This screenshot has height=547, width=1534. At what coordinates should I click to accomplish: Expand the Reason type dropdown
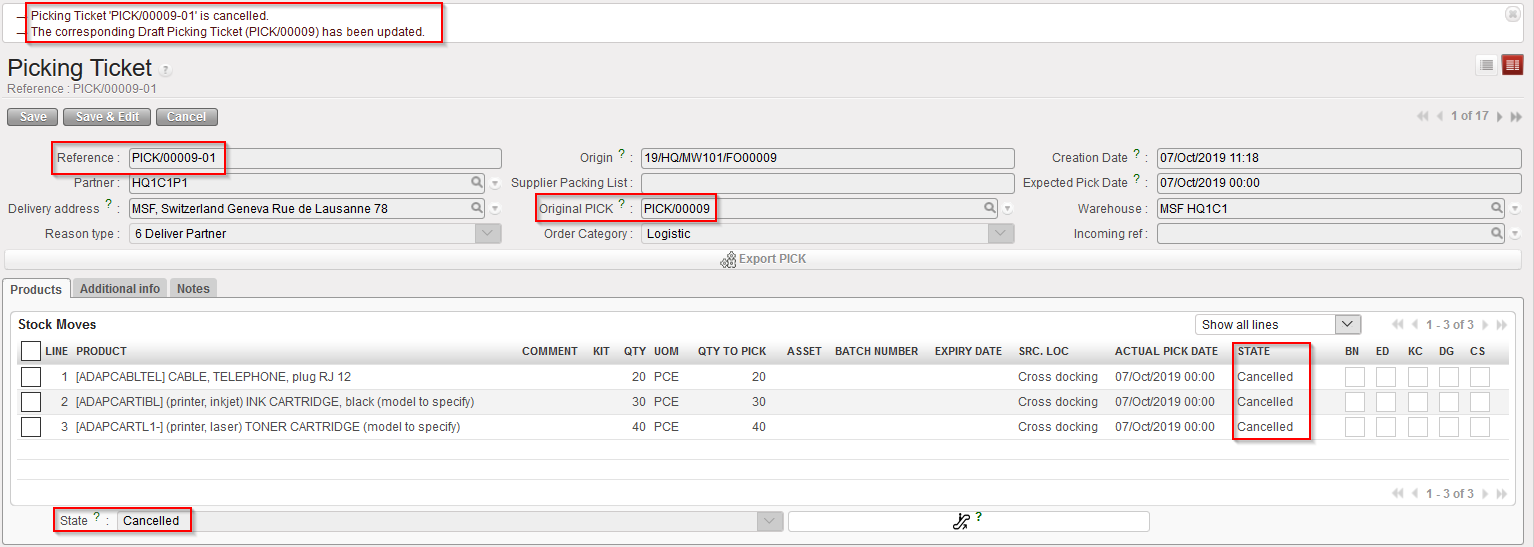point(487,233)
